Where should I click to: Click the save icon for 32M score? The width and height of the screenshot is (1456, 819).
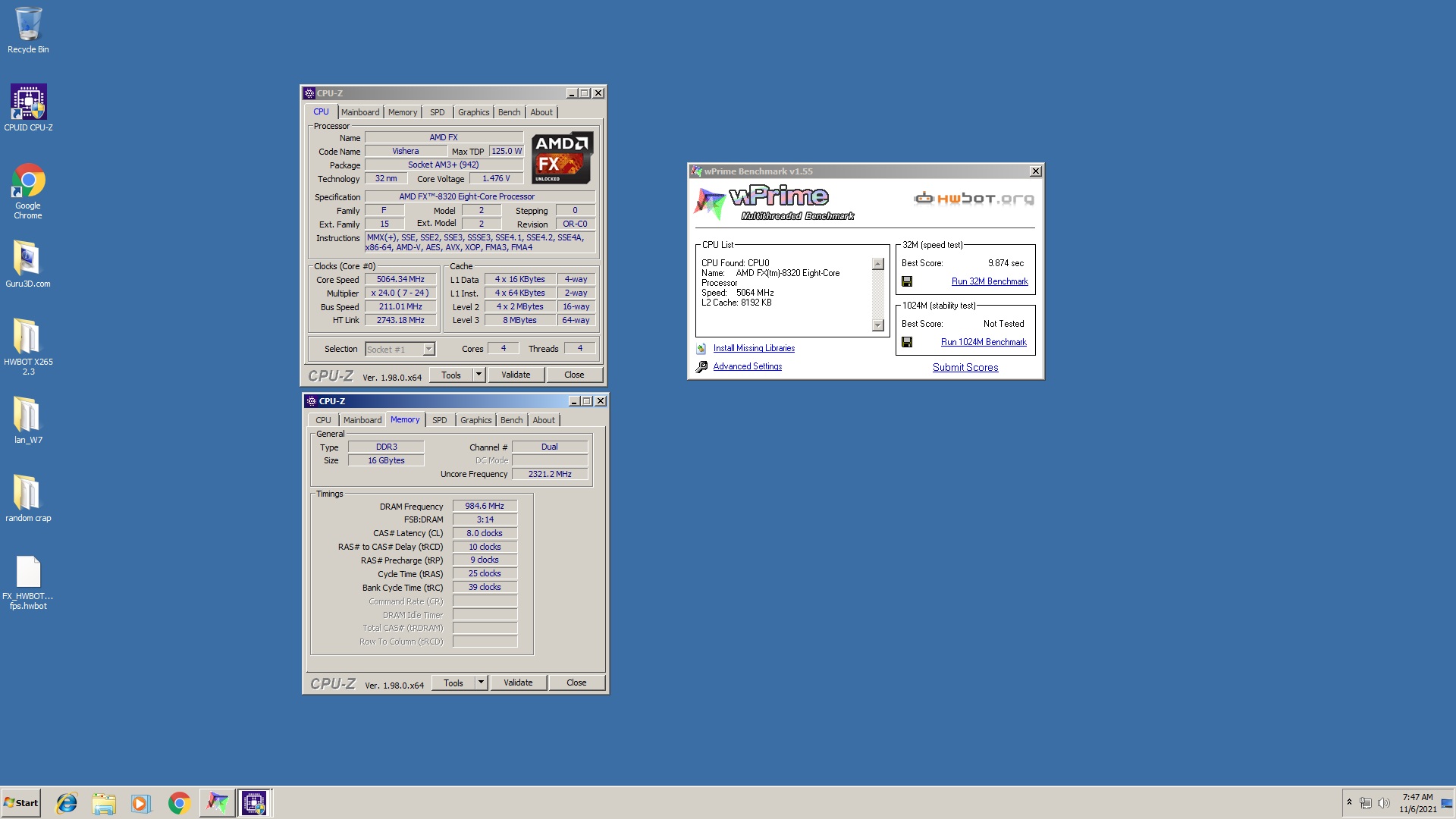pos(907,281)
